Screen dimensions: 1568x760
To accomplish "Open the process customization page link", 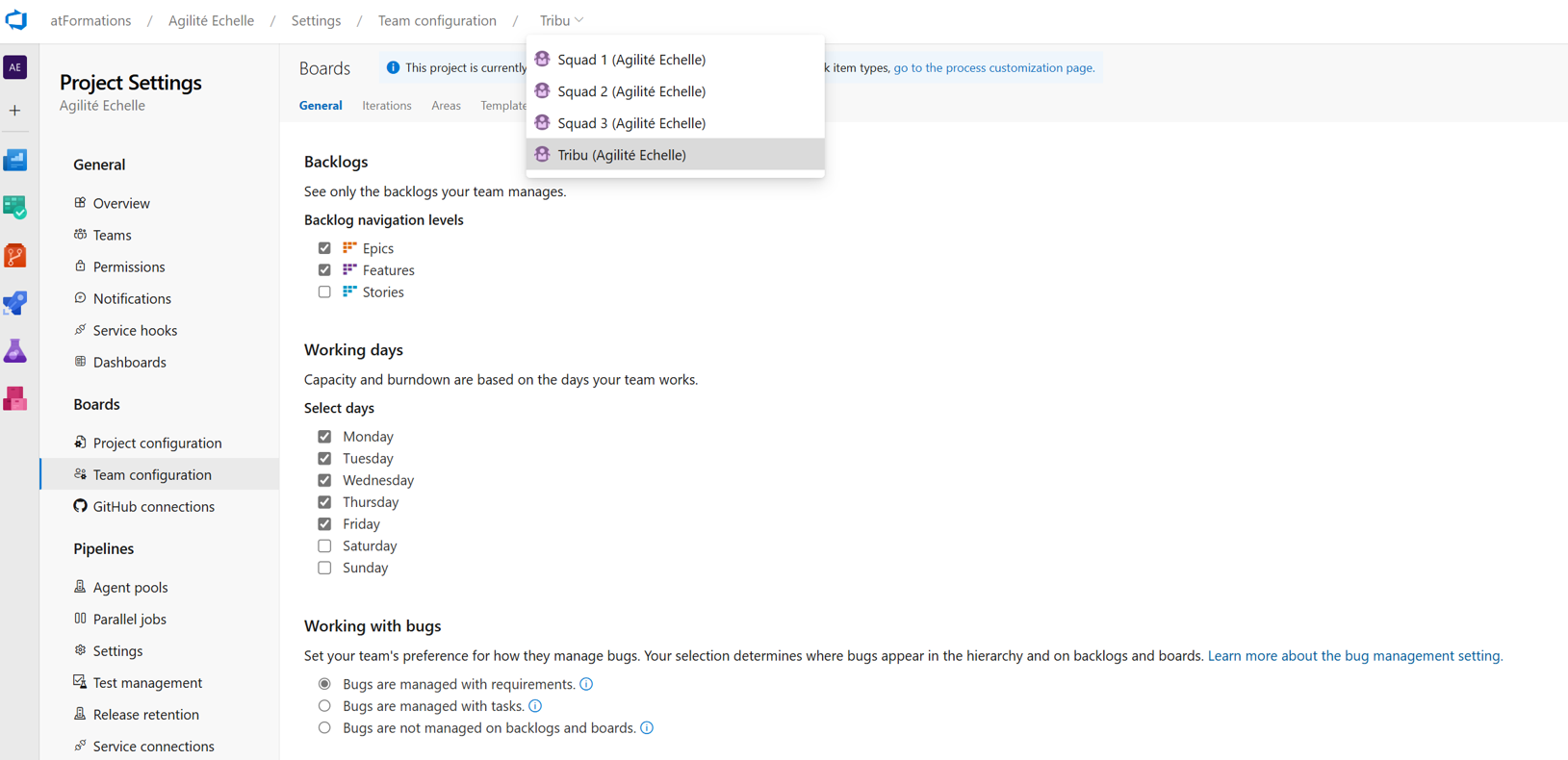I will tap(993, 67).
